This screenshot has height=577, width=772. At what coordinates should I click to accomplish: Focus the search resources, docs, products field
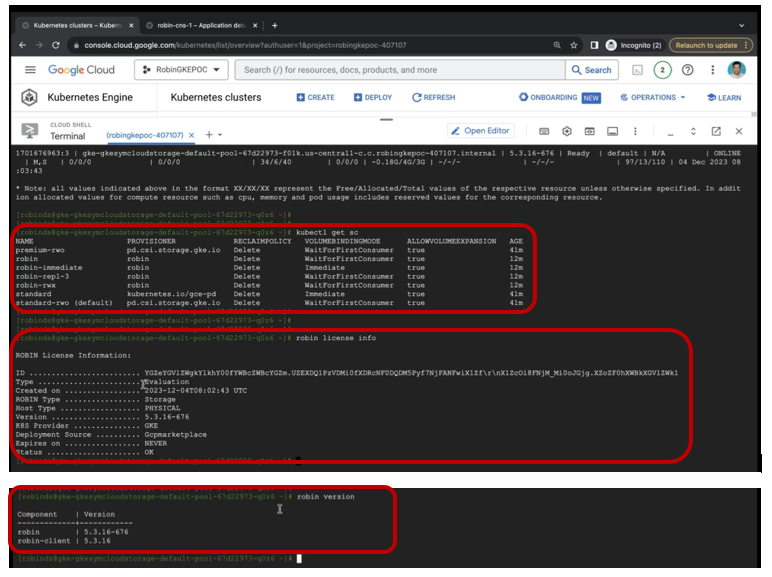click(x=400, y=70)
